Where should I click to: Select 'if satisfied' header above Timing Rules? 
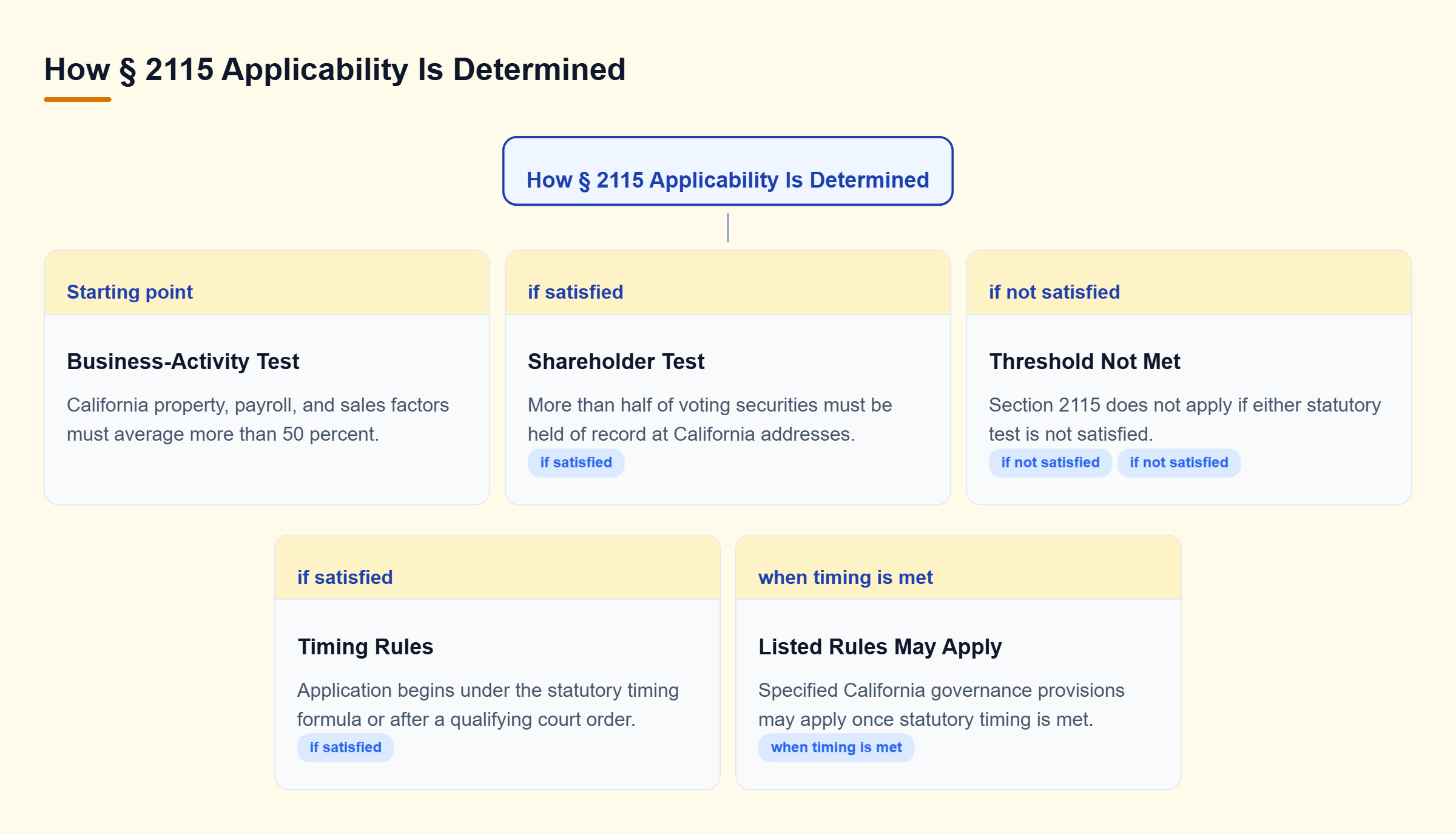tap(497, 568)
